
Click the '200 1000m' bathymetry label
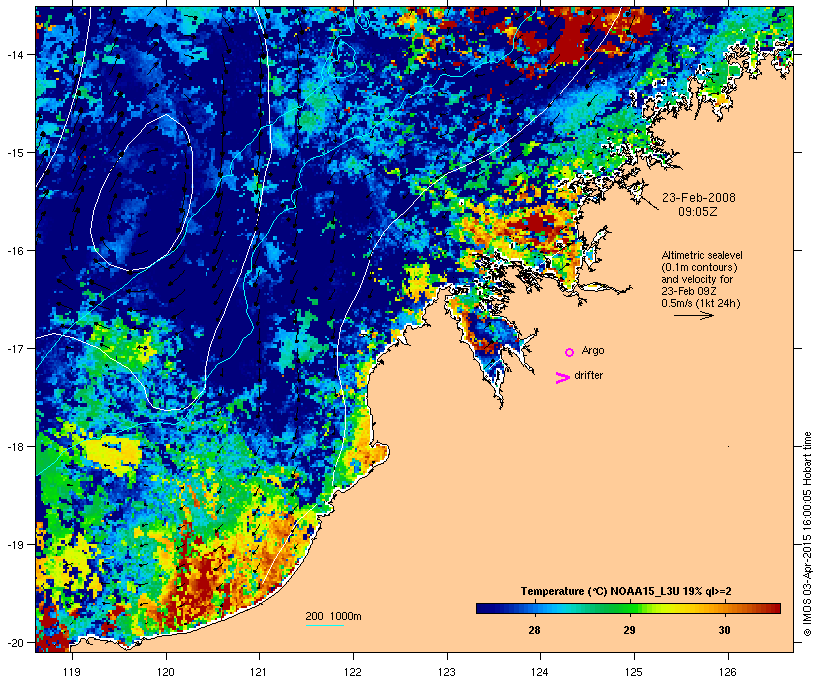(x=333, y=616)
